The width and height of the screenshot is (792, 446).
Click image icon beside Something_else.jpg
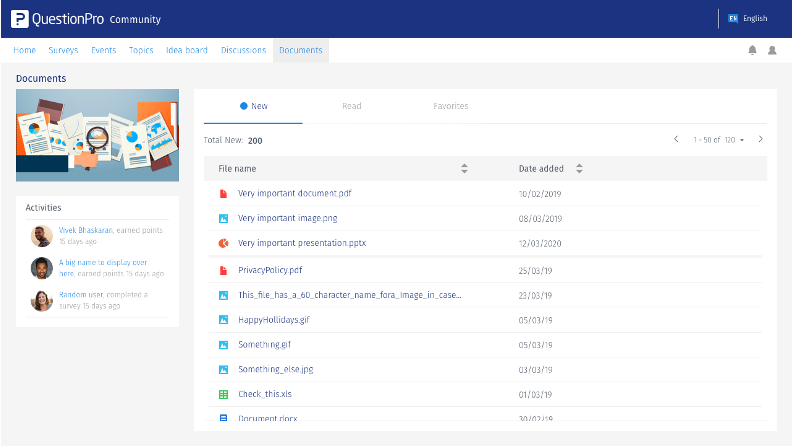[223, 369]
